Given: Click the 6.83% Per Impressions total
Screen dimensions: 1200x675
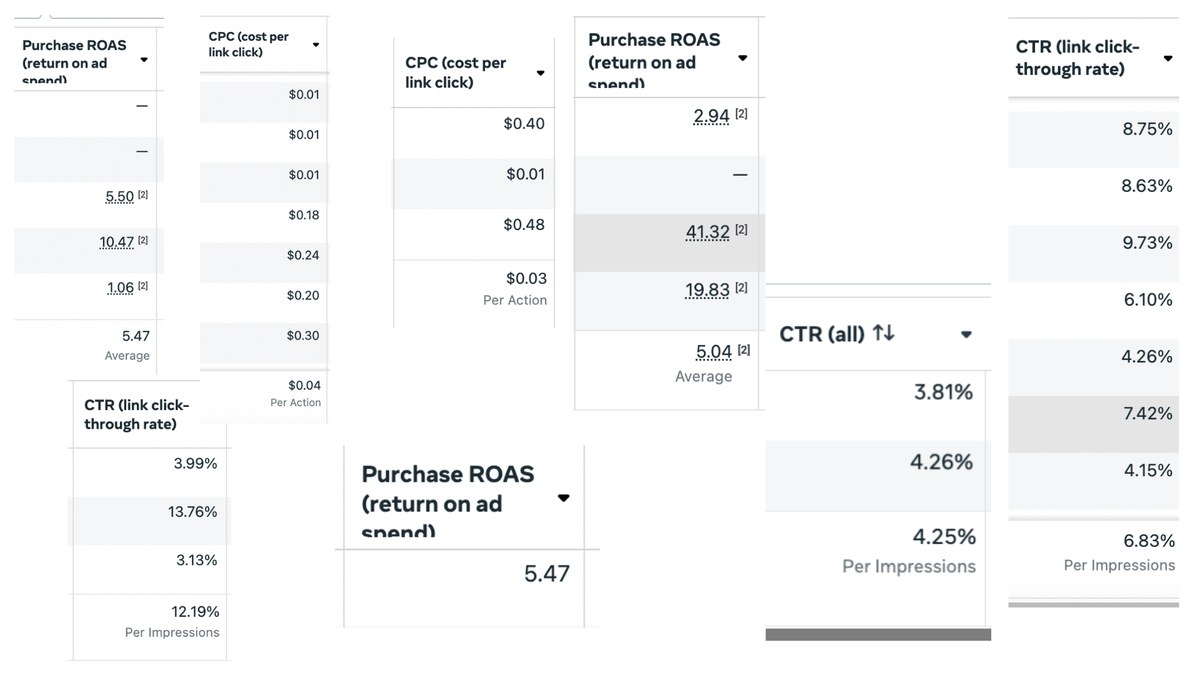Looking at the screenshot, I should coord(1149,541).
